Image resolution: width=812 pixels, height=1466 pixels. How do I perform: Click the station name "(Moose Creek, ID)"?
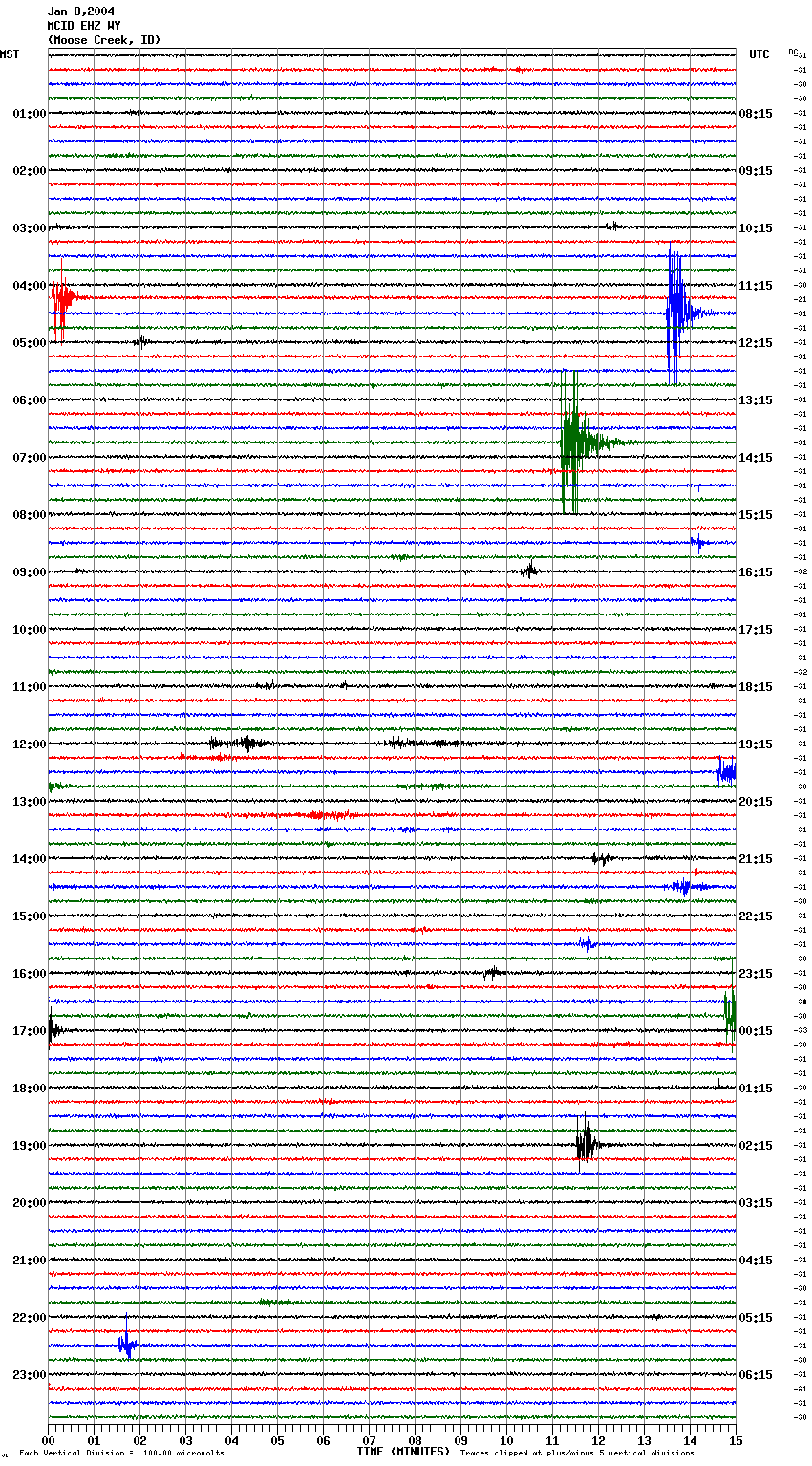point(104,40)
